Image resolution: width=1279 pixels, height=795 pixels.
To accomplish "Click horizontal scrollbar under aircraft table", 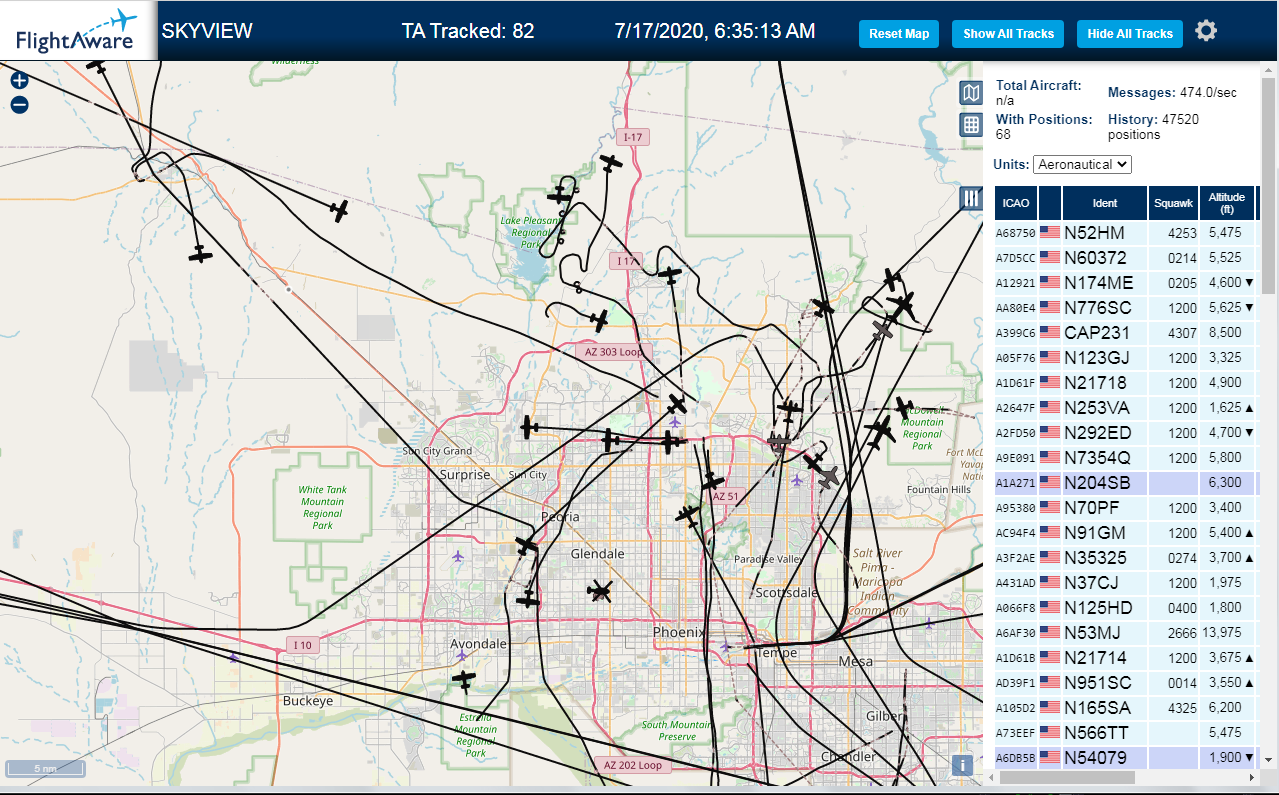I will (x=1066, y=777).
